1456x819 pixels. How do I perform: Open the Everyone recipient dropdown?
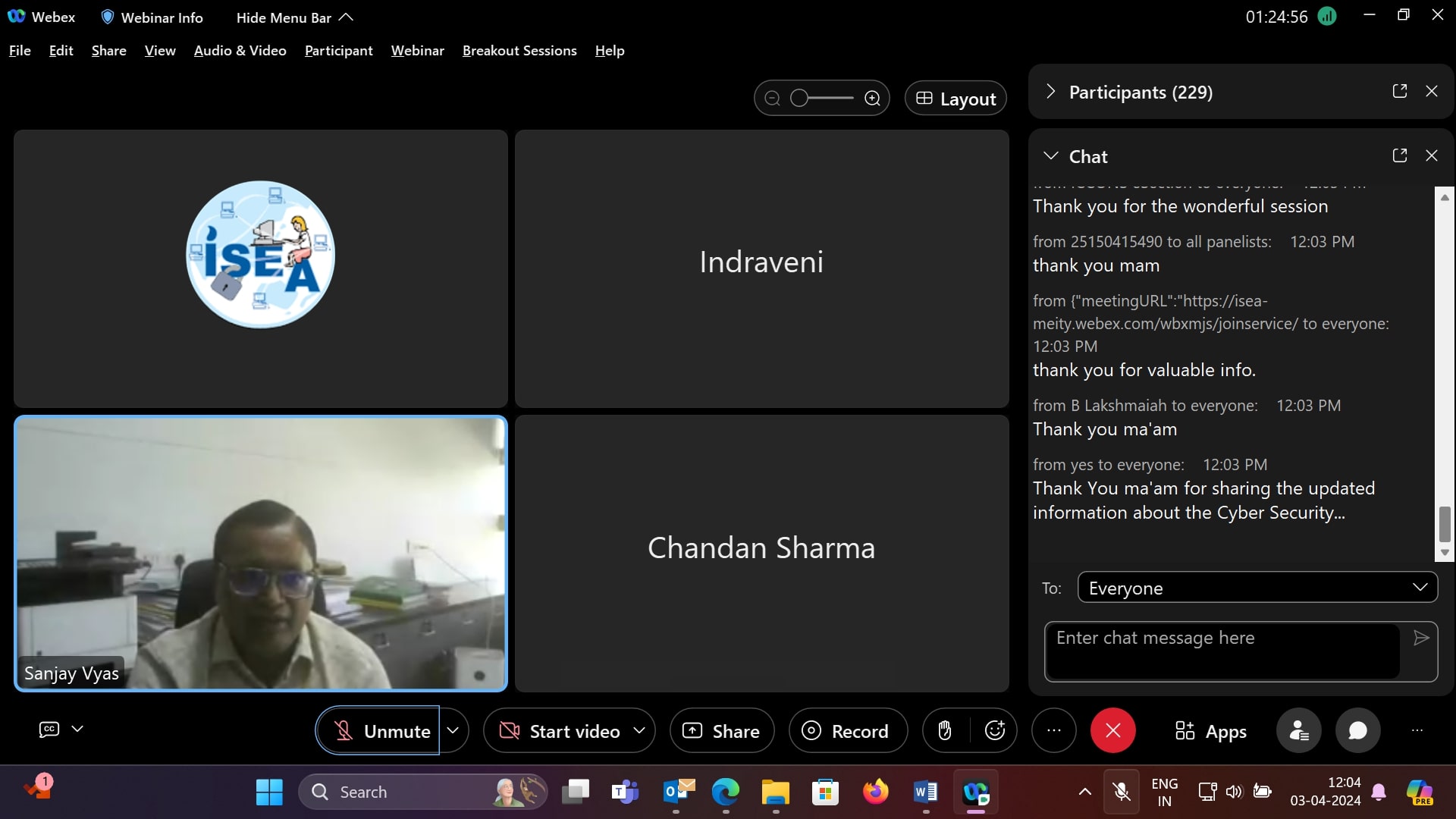(1257, 588)
